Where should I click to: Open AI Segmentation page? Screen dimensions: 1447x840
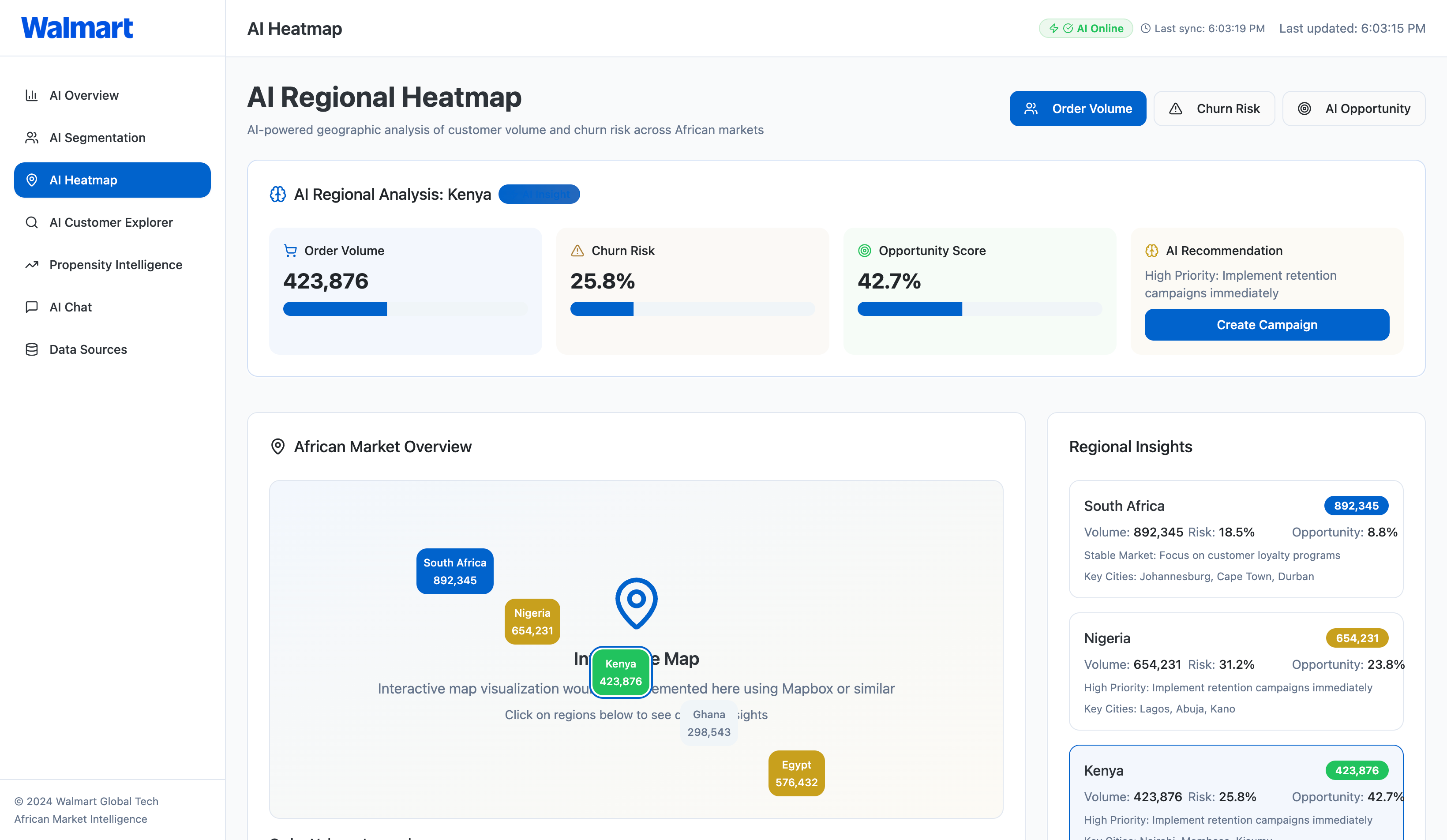(112, 138)
